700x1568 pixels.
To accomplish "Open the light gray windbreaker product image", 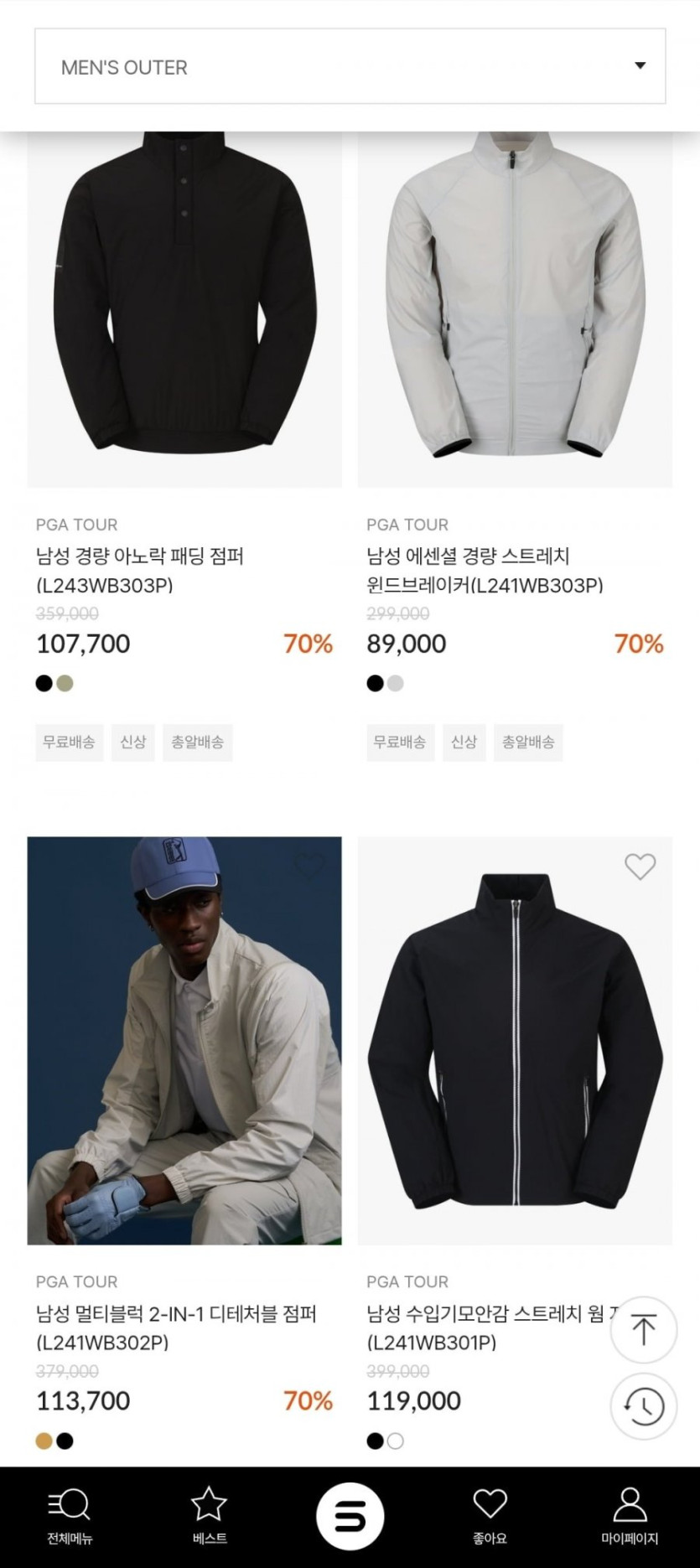I will pyautogui.click(x=515, y=310).
